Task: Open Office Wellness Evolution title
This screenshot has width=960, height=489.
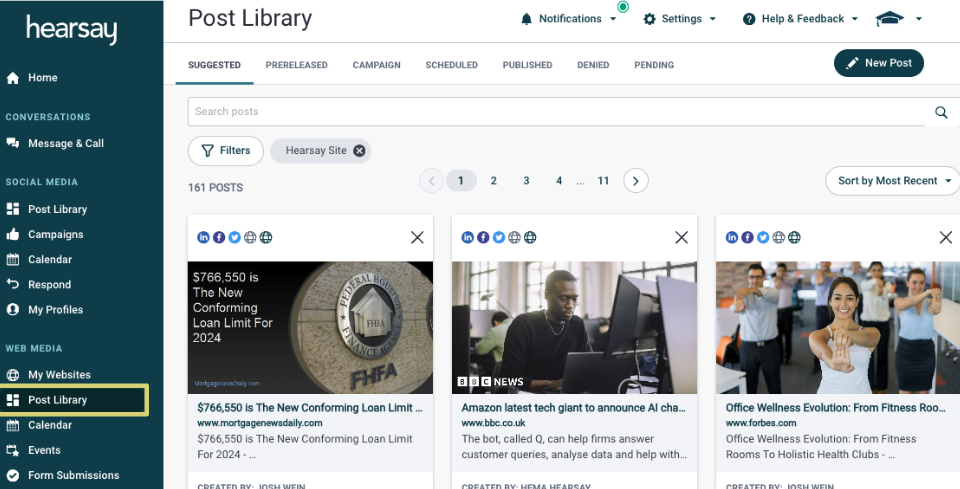Action: 836,408
